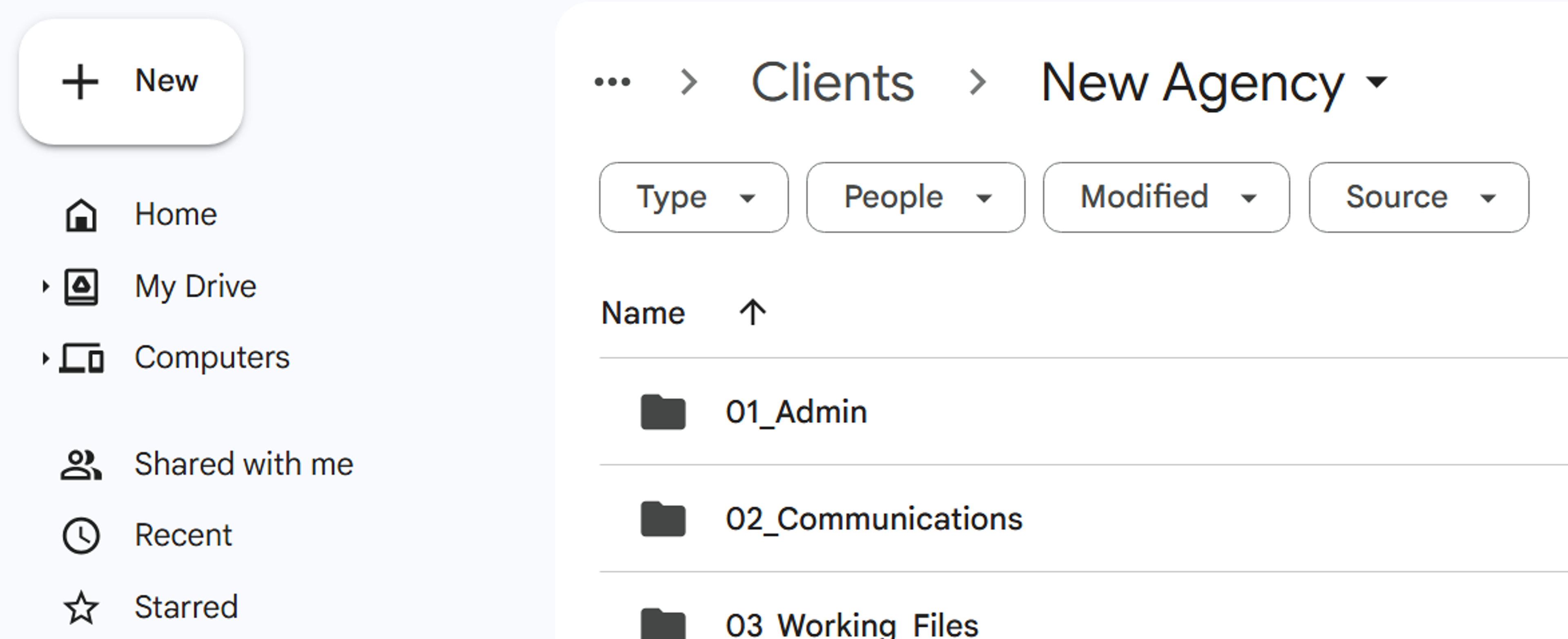The image size is (1568, 639).
Task: Click the plus icon in New button
Action: 80,82
